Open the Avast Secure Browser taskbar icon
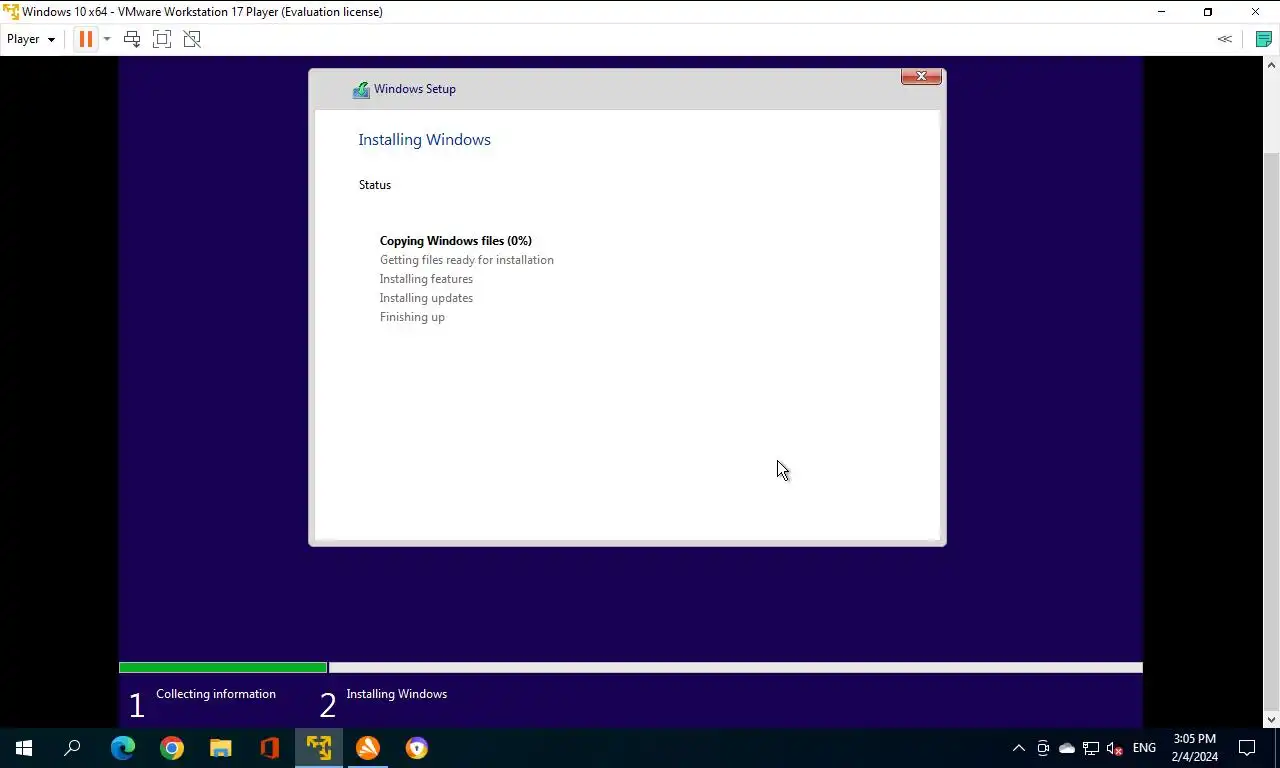The height and width of the screenshot is (768, 1280). 417,748
